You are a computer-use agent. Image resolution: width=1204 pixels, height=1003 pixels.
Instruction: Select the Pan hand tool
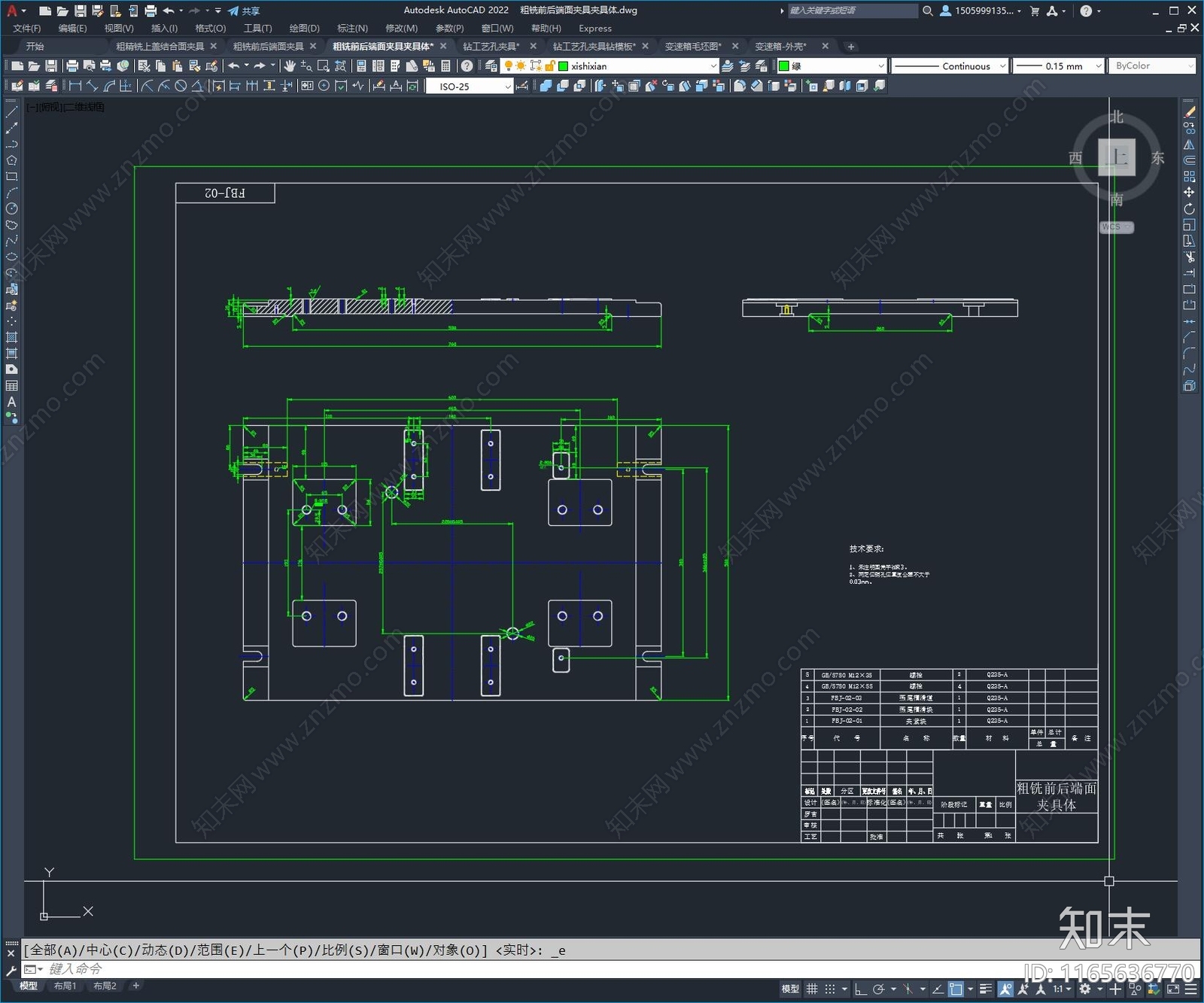(290, 66)
